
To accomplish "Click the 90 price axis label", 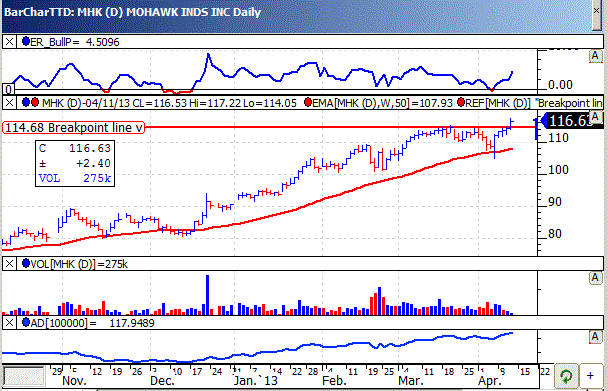I will [x=555, y=202].
